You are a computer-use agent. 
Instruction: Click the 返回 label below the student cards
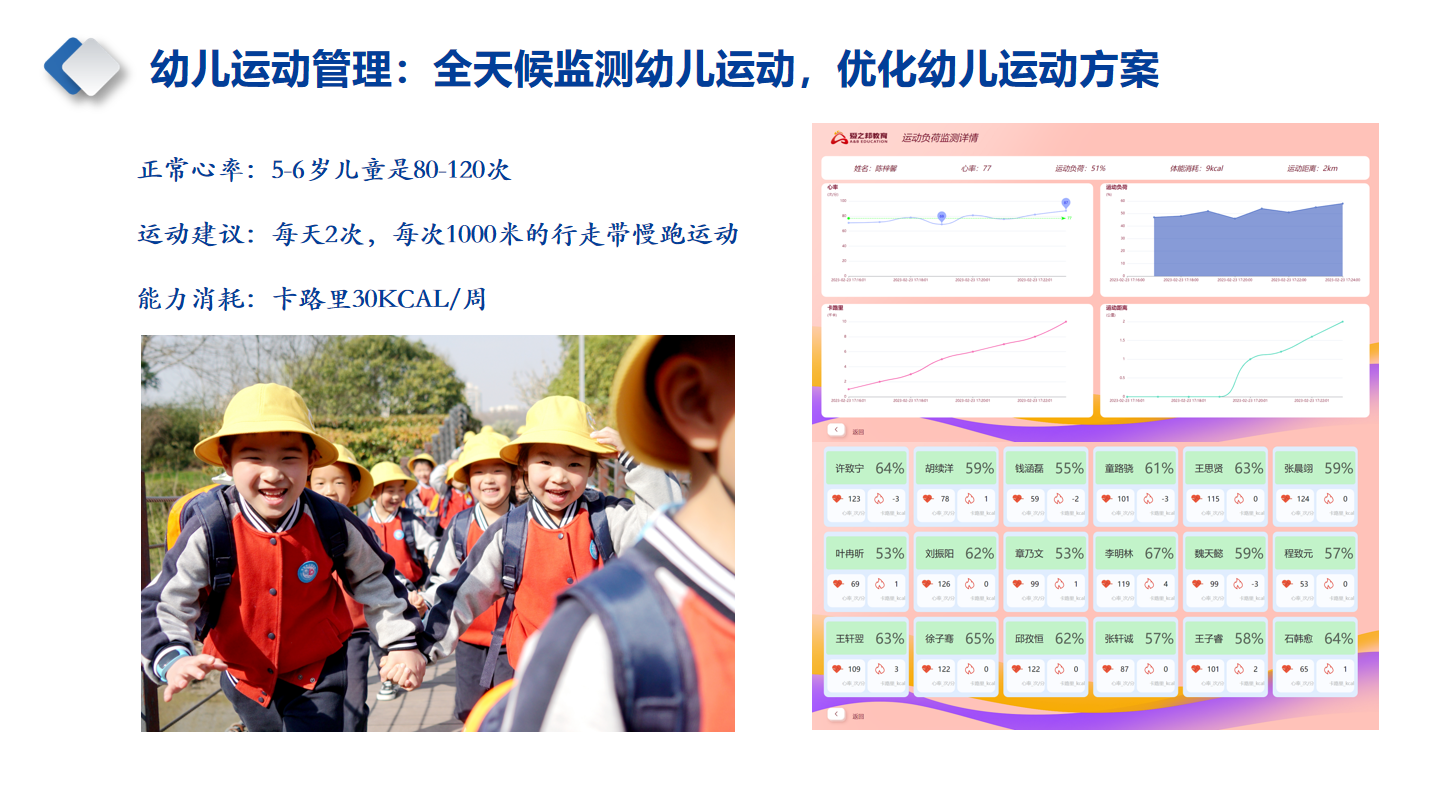point(858,717)
